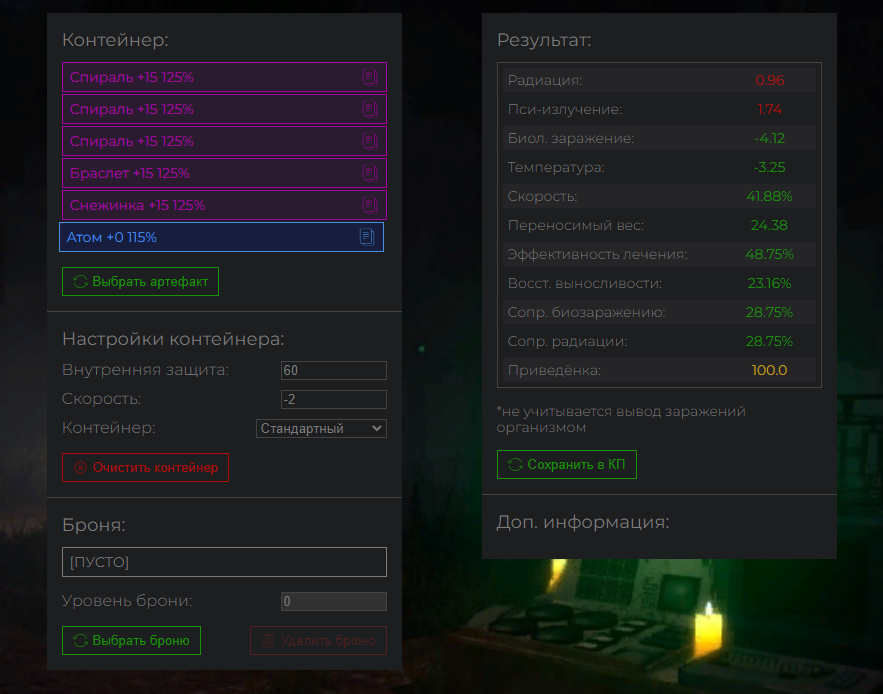
Task: Focus the Внутренняя защита input field
Action: (333, 371)
